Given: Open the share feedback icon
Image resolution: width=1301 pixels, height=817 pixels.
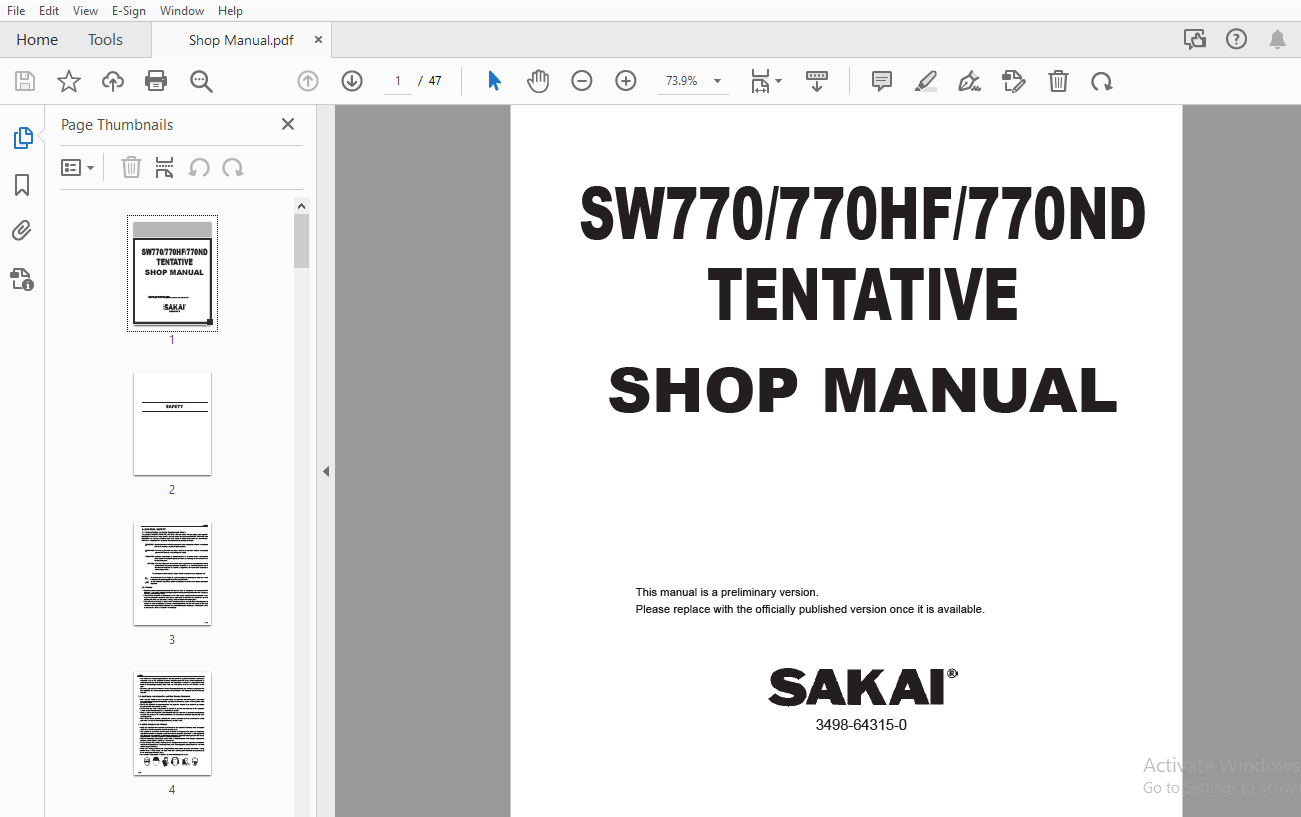Looking at the screenshot, I should (1195, 39).
